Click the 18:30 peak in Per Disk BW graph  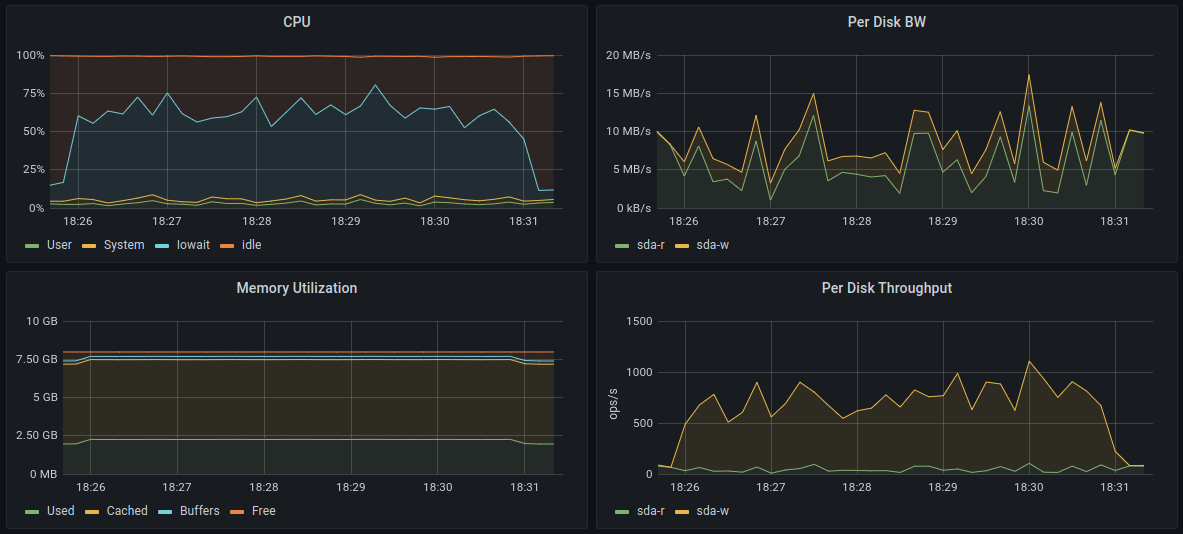pos(1028,75)
